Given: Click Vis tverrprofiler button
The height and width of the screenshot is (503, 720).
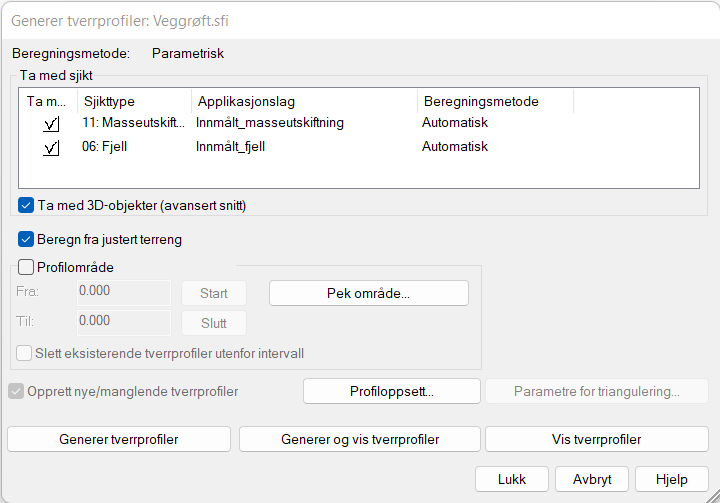Looking at the screenshot, I should [x=597, y=439].
